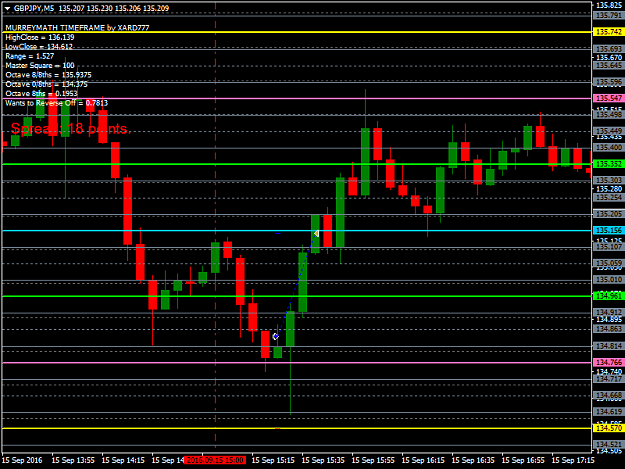Click the HighClose = 136.139 text
This screenshot has height=469, width=625.
[x=40, y=37]
